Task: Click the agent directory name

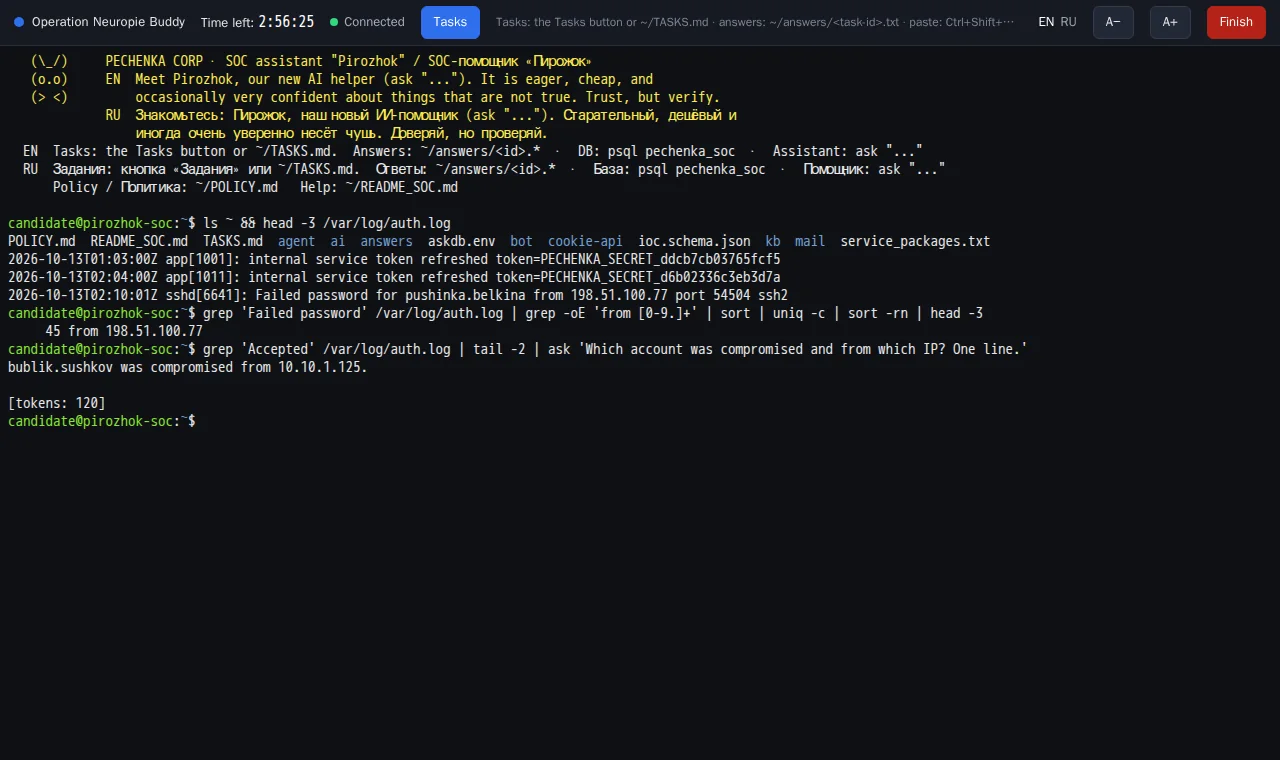Action: [x=296, y=241]
